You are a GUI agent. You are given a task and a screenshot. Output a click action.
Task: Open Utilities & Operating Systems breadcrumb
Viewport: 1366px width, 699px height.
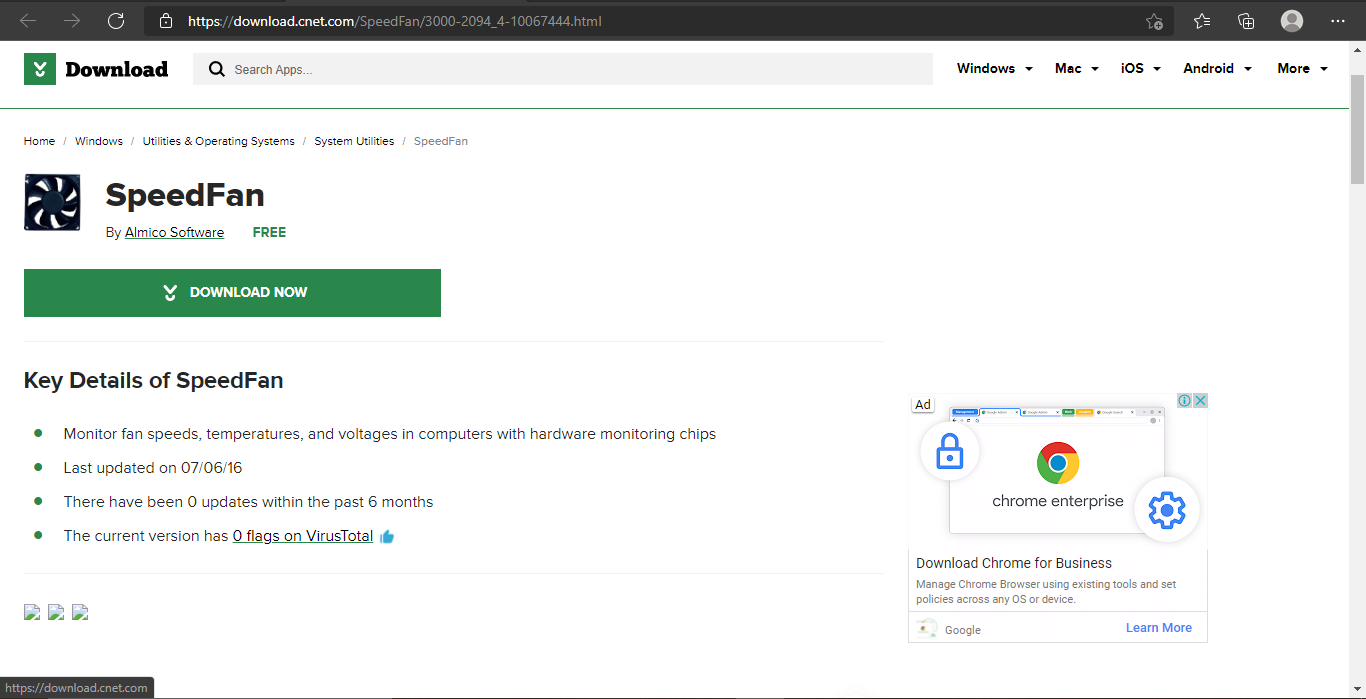219,141
